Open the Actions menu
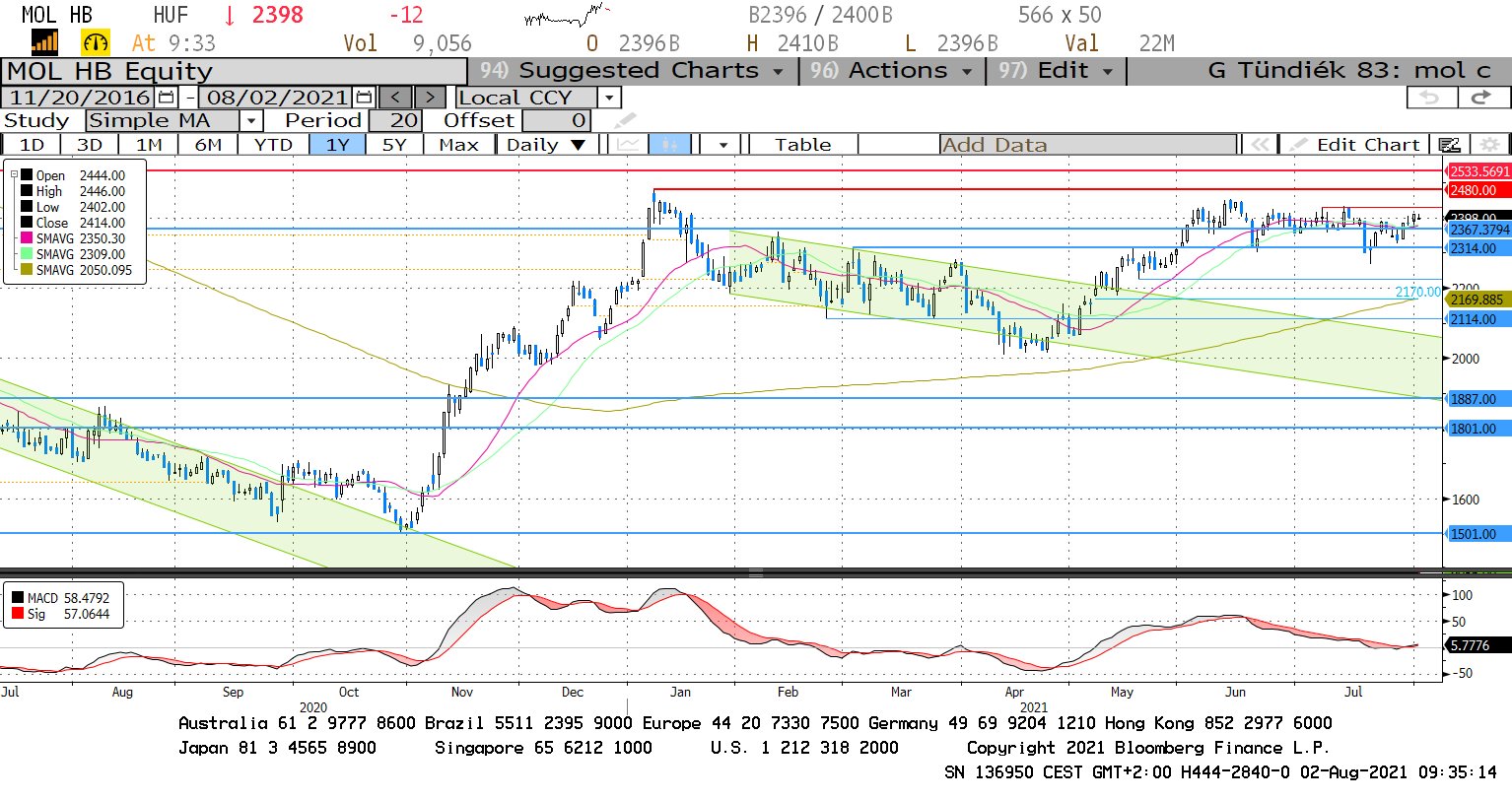 [890, 71]
